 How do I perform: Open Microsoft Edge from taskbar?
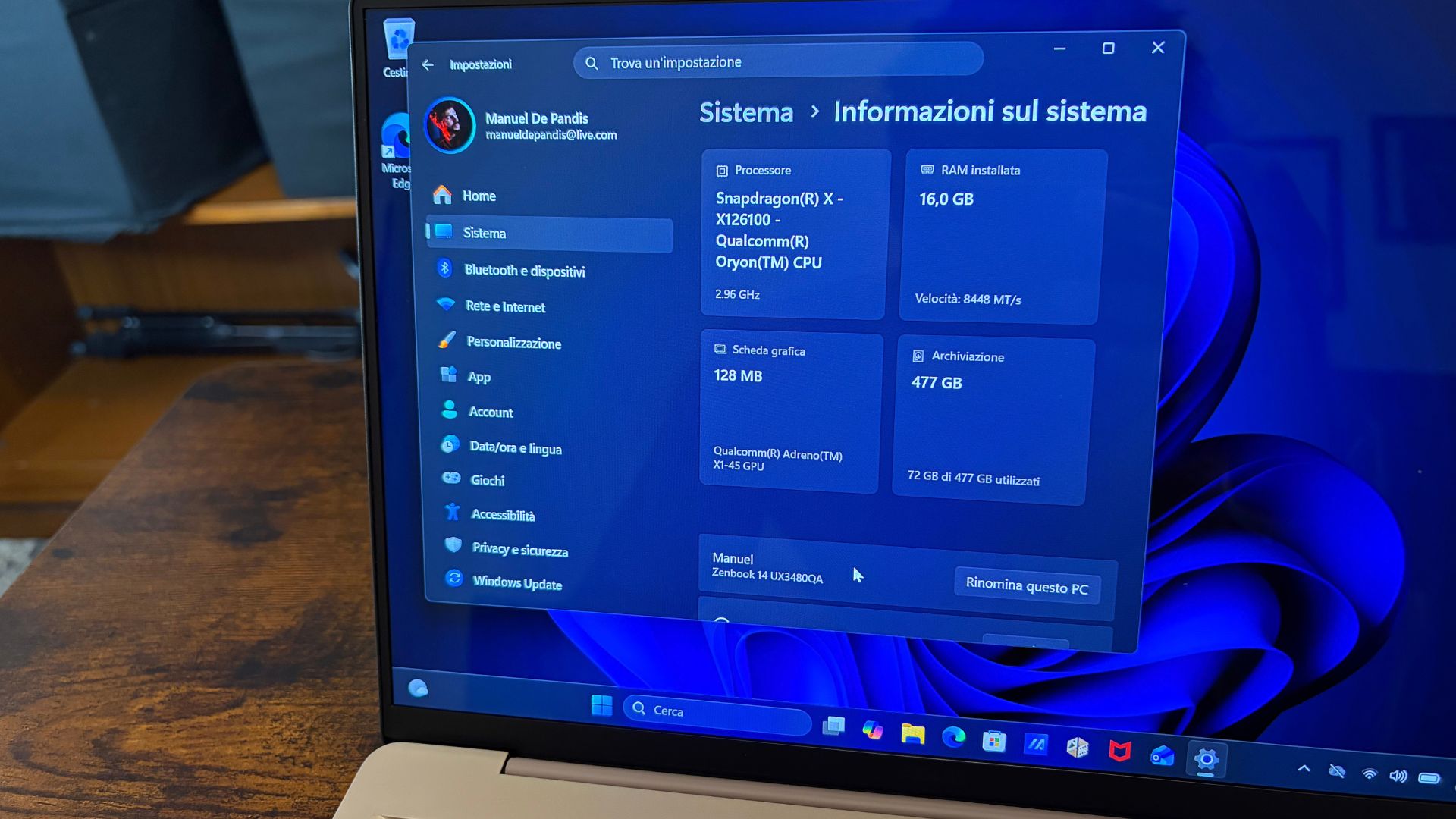click(953, 737)
